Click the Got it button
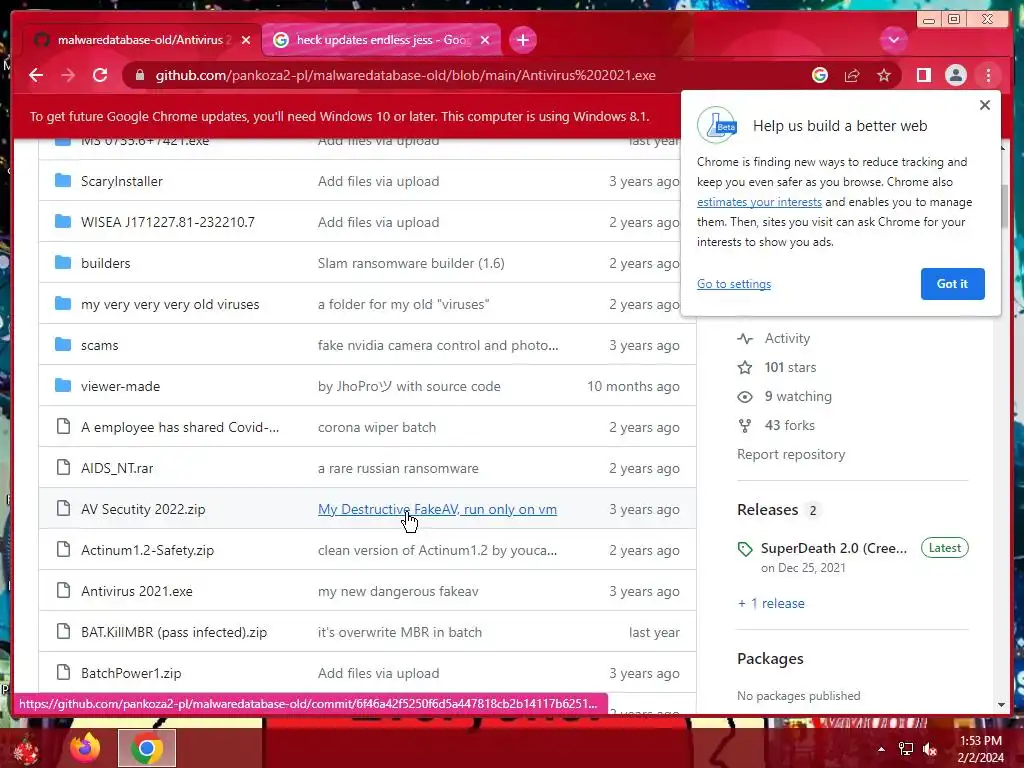This screenshot has width=1024, height=768. [x=952, y=283]
